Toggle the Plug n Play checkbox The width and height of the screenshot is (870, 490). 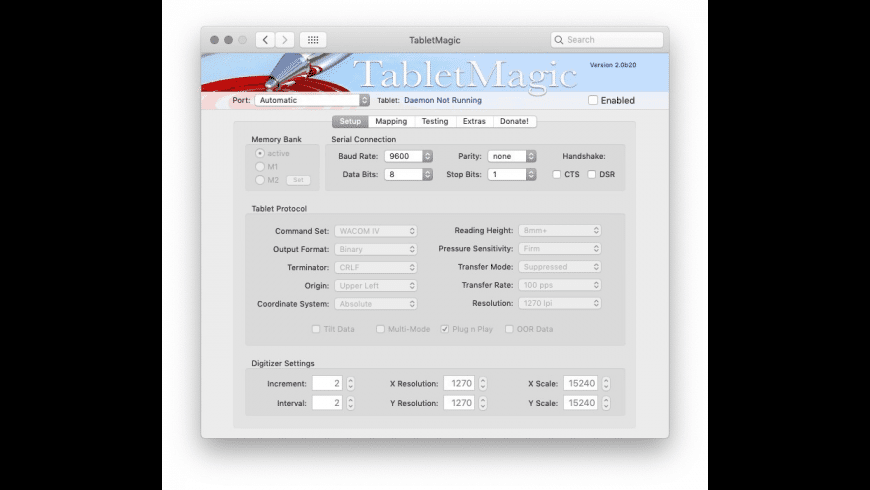coord(444,329)
